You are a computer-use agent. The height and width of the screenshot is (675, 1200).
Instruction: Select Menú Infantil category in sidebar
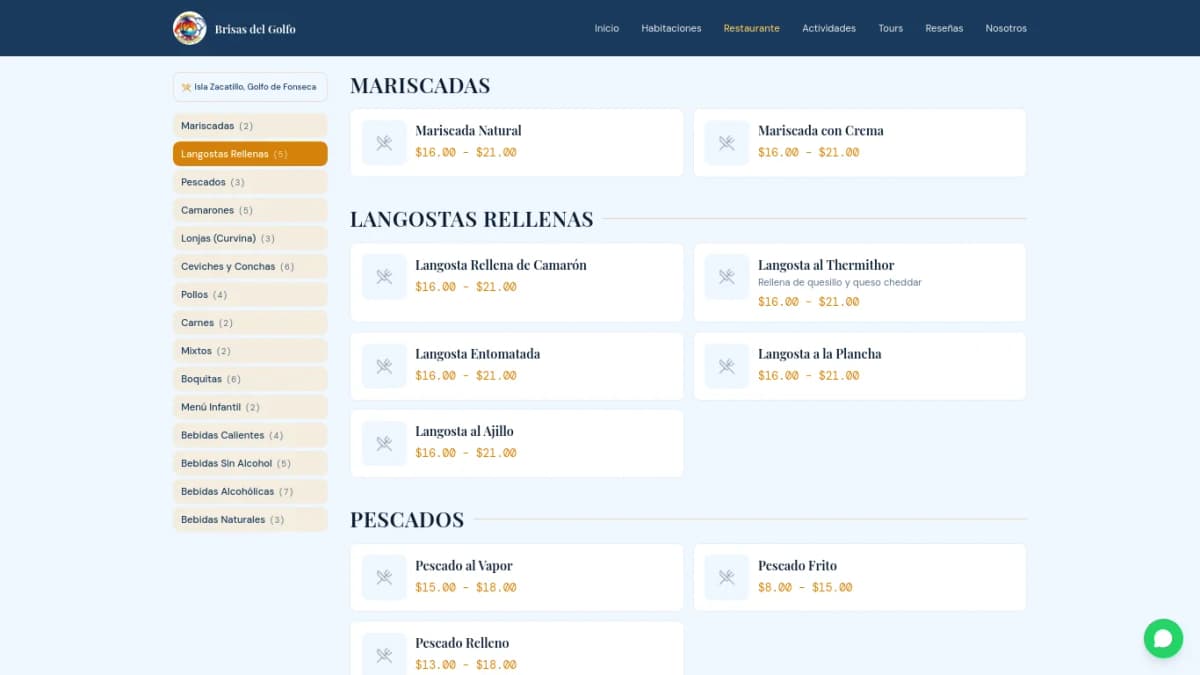pos(250,407)
